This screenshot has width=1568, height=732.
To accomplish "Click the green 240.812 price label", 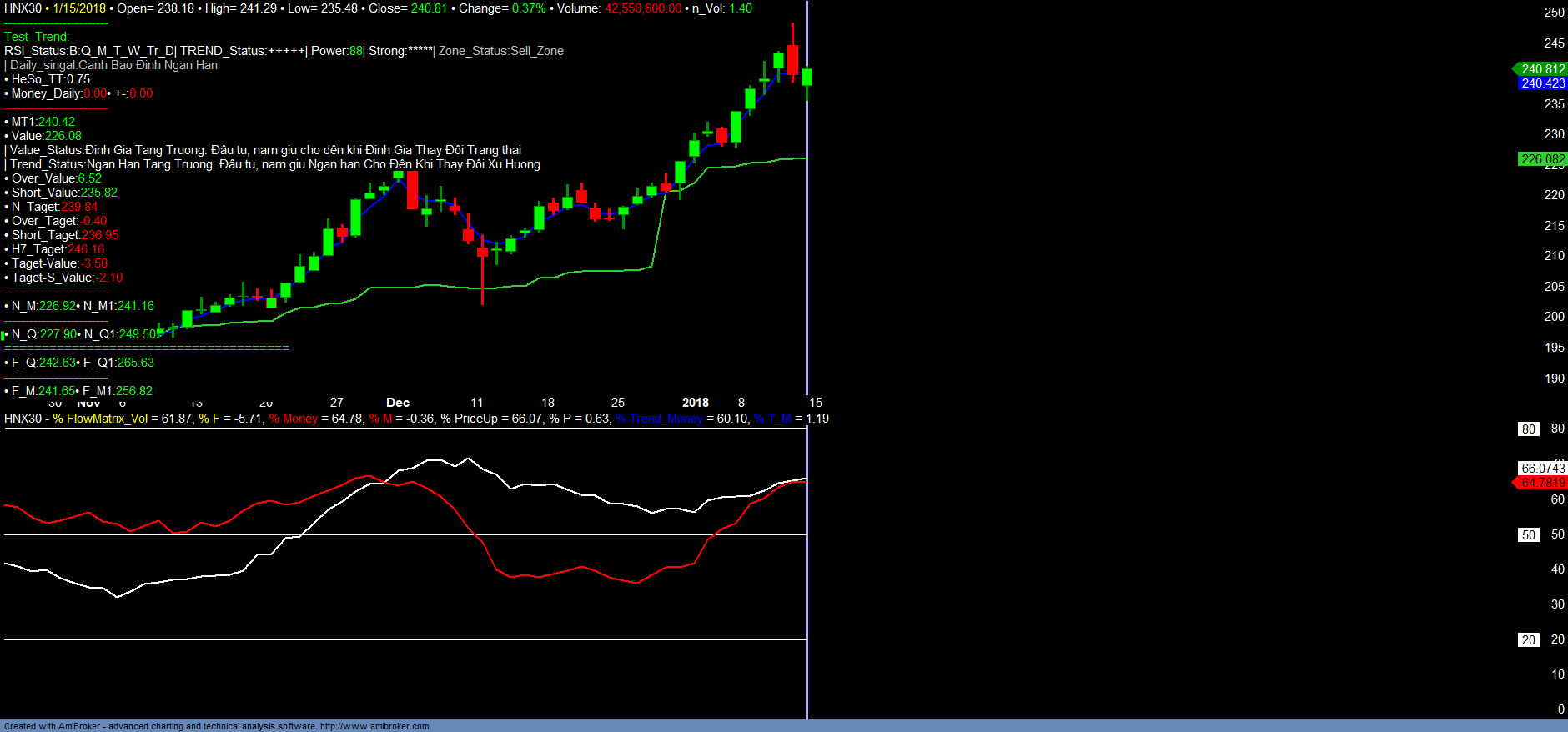I will tap(1542, 69).
